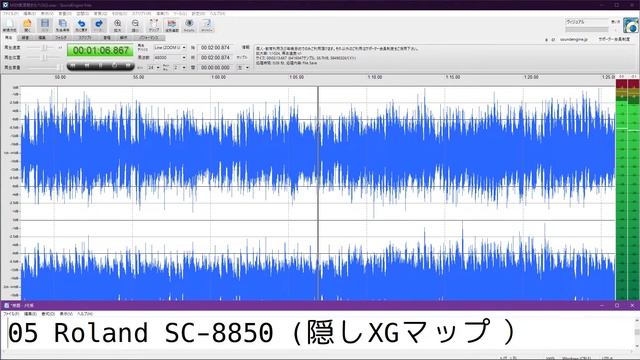640x360 pixels.
Task: Click the 1:10.00 mark on the time ruler
Action: [x=375, y=77]
